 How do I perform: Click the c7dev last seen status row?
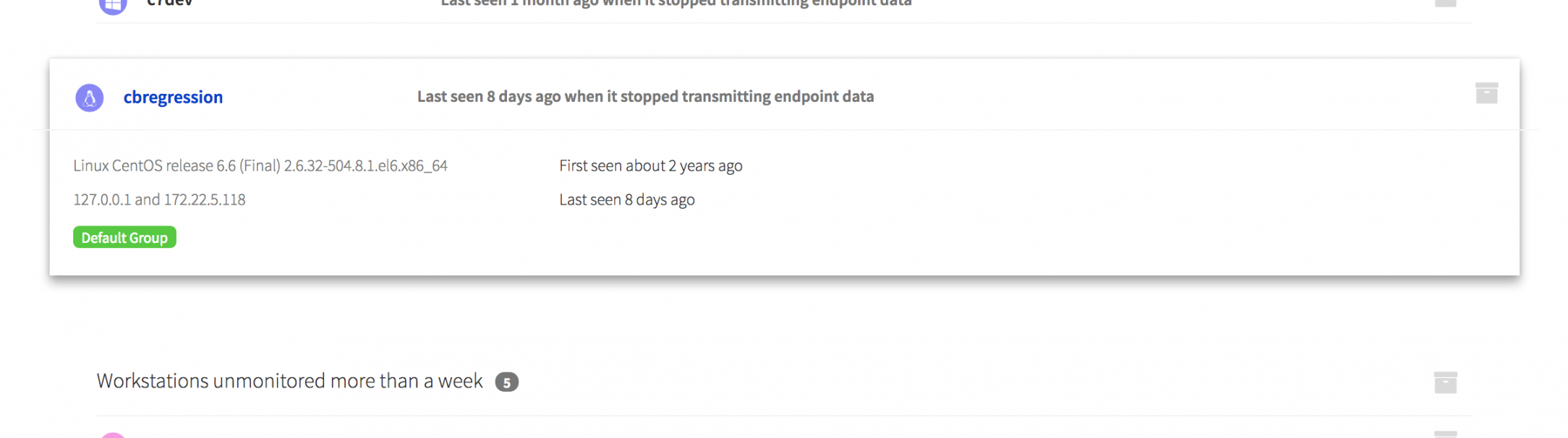tap(676, 4)
